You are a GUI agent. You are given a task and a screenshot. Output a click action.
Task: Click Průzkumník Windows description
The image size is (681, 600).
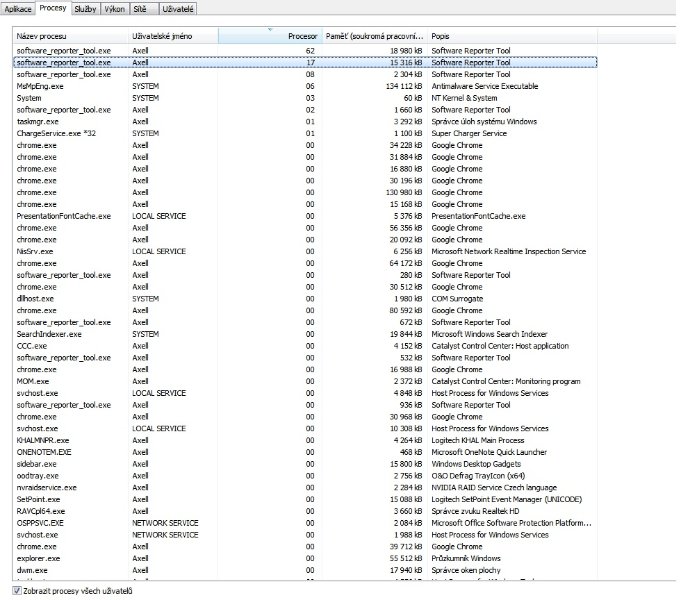[x=466, y=558]
